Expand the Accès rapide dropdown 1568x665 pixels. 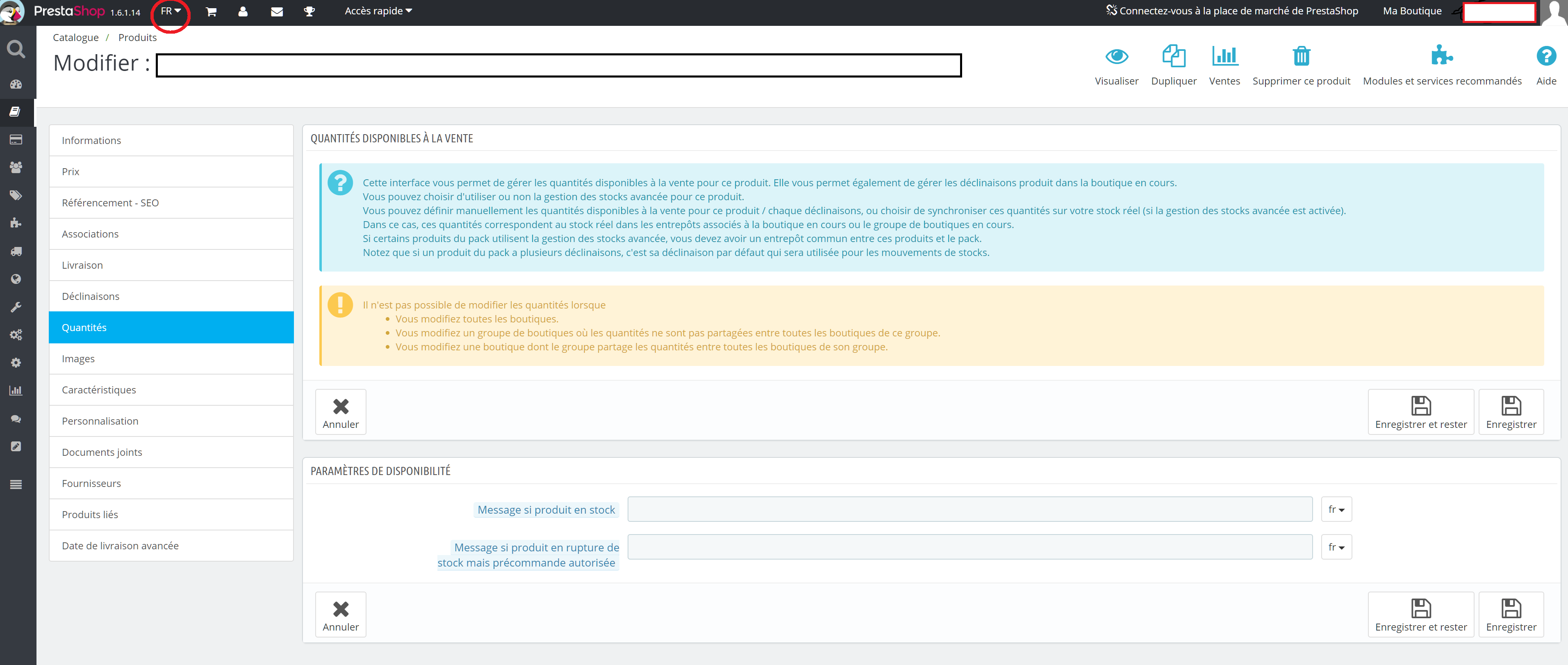pos(378,11)
